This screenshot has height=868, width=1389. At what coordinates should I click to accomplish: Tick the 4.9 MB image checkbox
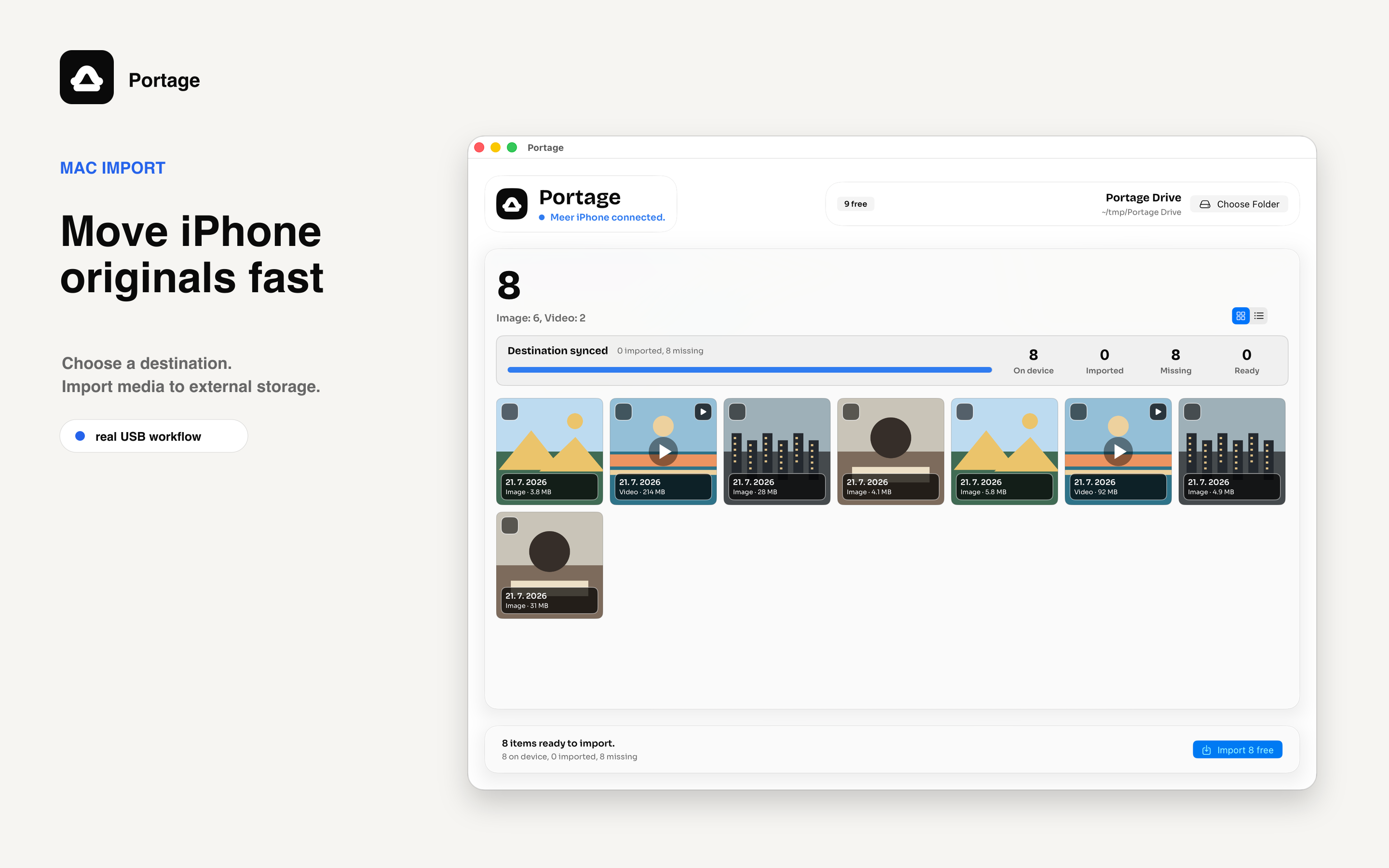[1192, 412]
